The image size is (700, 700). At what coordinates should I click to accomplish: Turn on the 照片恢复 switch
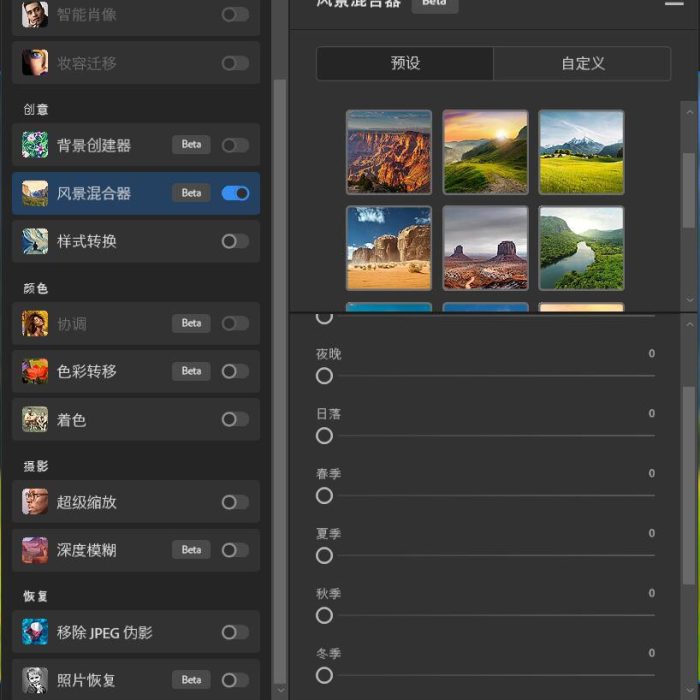tap(235, 680)
